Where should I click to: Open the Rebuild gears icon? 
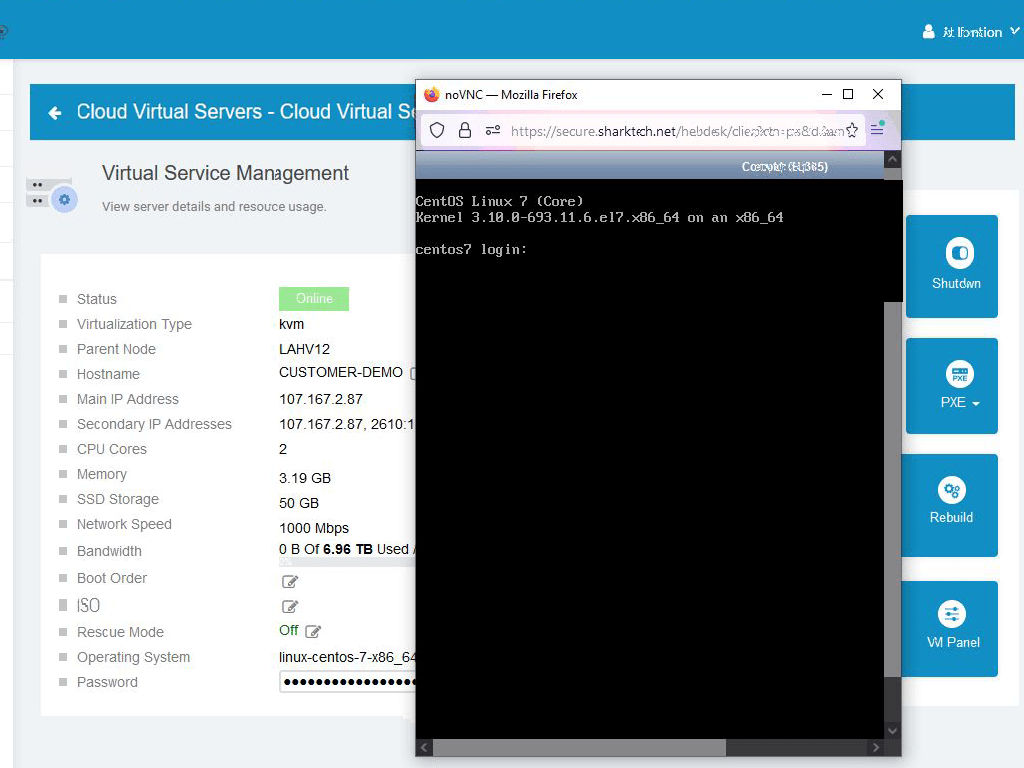pyautogui.click(x=952, y=490)
